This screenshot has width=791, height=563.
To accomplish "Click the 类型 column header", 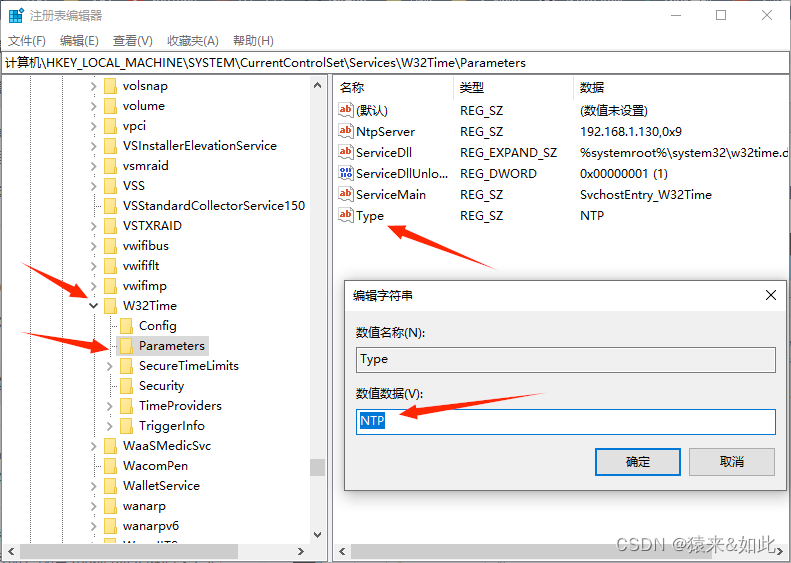I will tap(513, 88).
